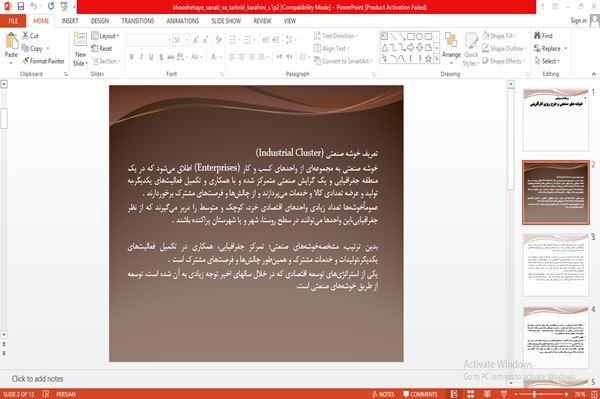Expand the Shape Fill dropdown
This screenshot has width=600, height=399.
(499, 36)
